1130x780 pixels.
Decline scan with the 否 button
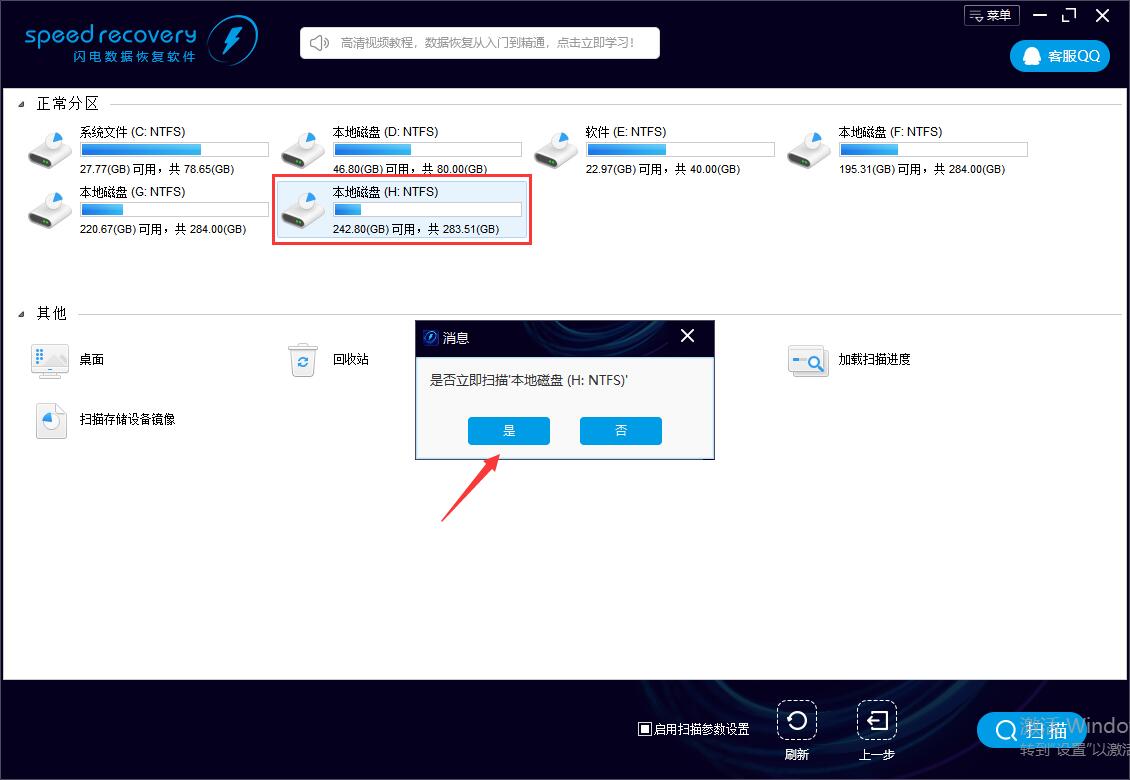(x=620, y=430)
